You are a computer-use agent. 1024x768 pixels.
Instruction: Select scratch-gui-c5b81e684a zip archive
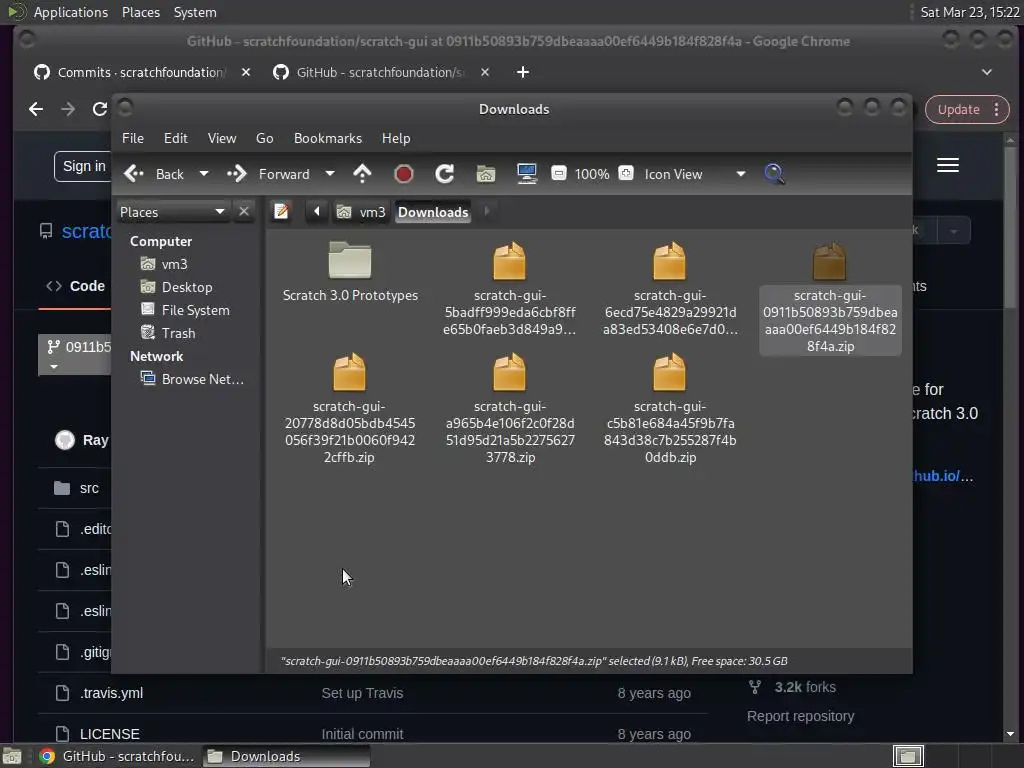point(670,408)
